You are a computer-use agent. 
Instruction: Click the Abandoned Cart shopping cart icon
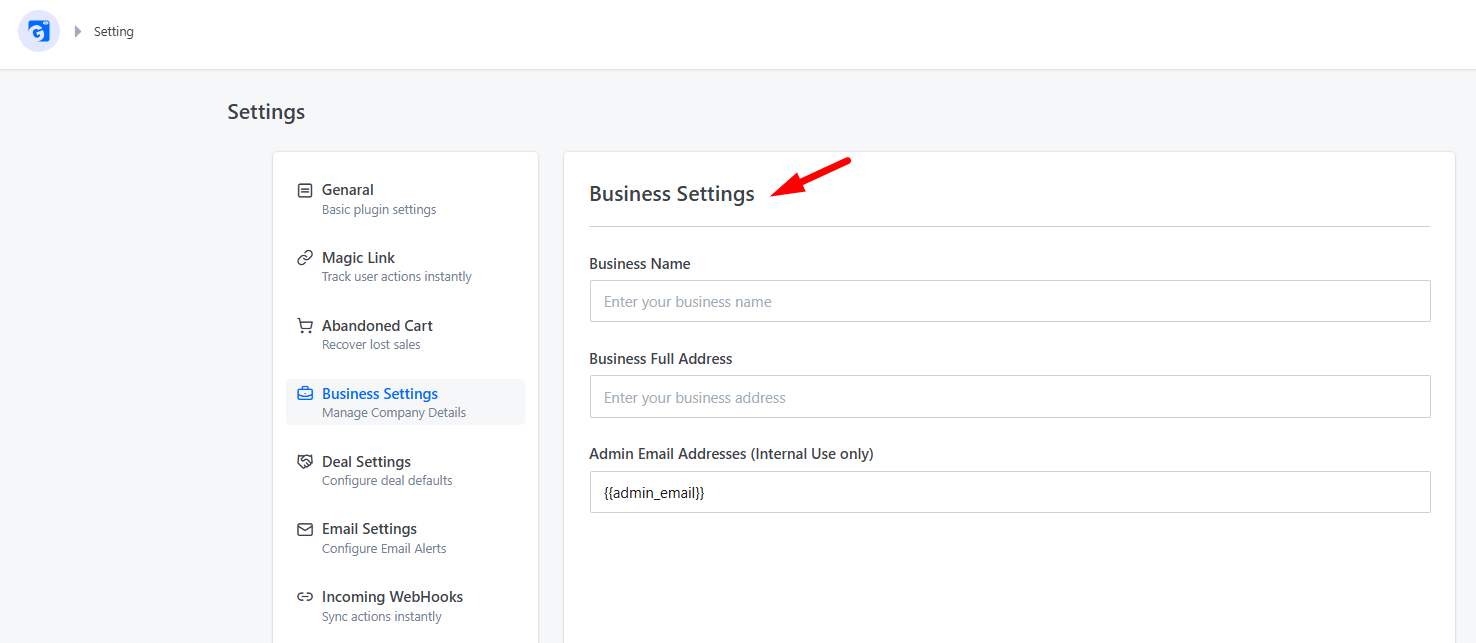305,326
